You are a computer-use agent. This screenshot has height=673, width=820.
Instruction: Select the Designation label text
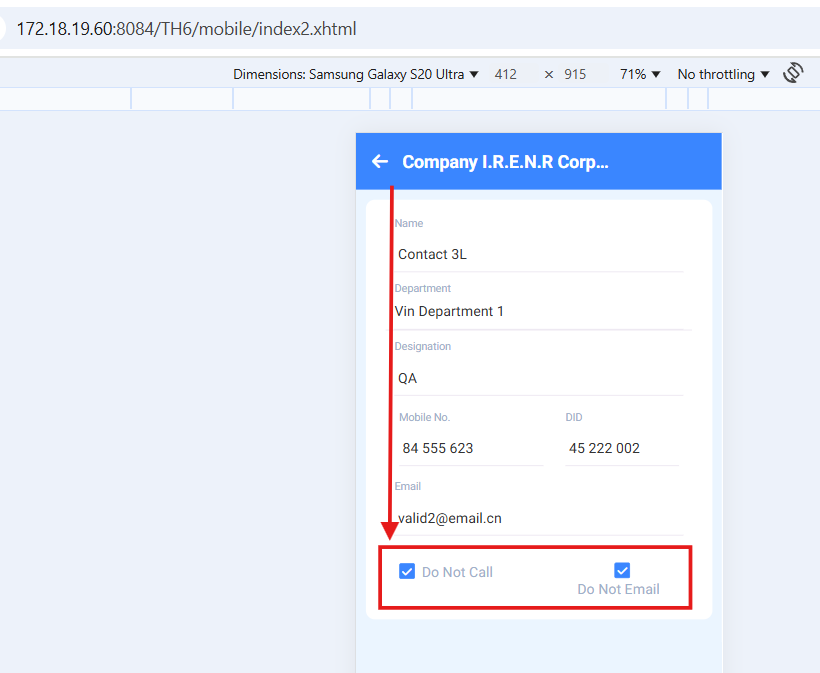coord(423,346)
